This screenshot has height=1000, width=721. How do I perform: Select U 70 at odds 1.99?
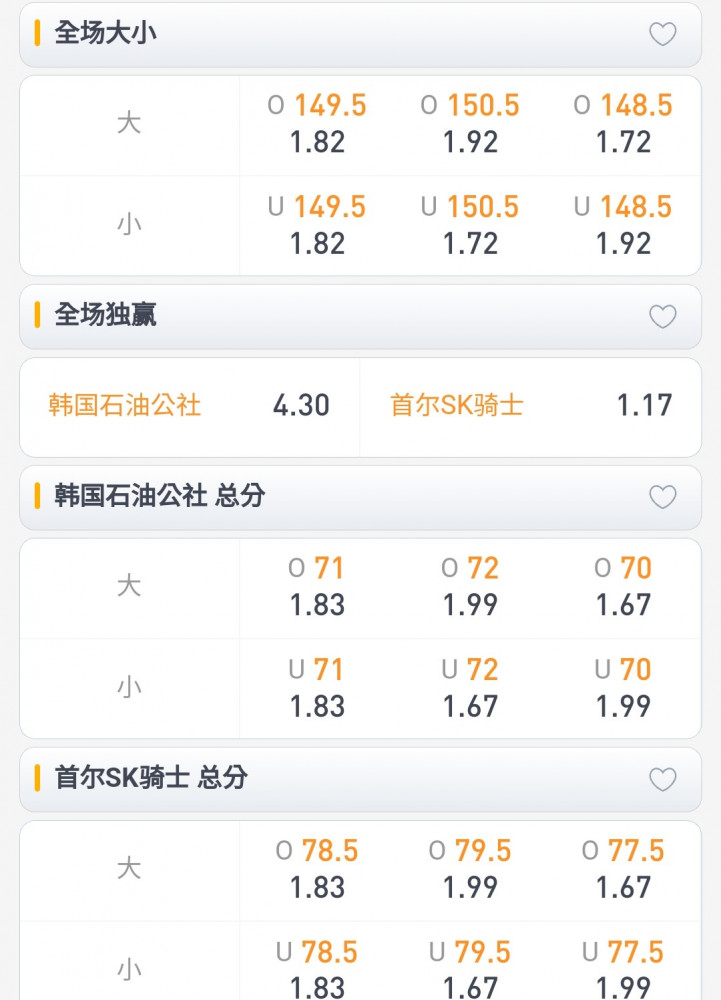pos(623,688)
